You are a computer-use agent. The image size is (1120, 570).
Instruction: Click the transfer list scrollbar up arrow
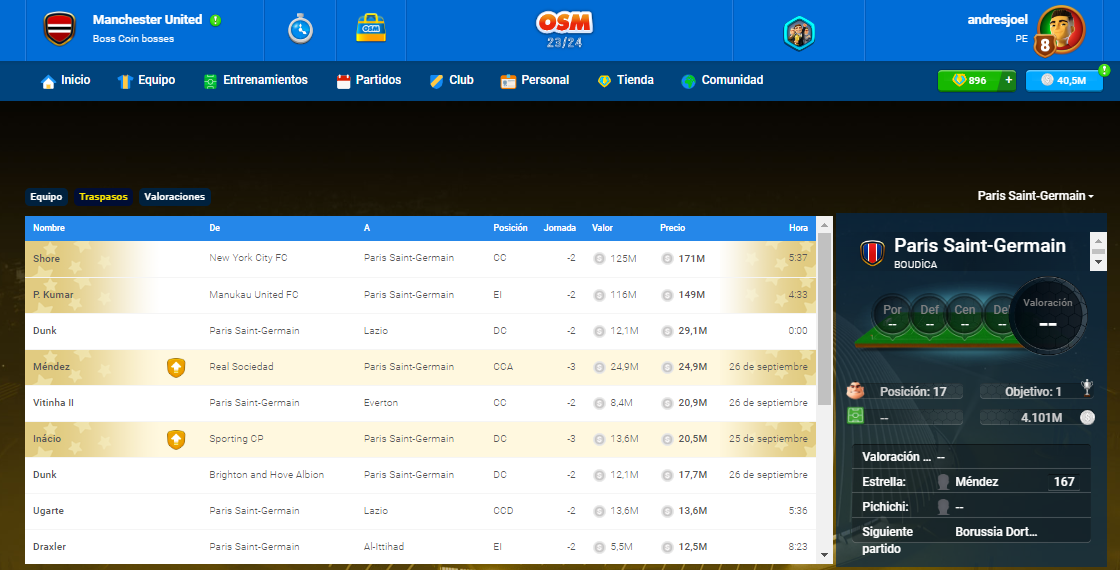point(824,225)
